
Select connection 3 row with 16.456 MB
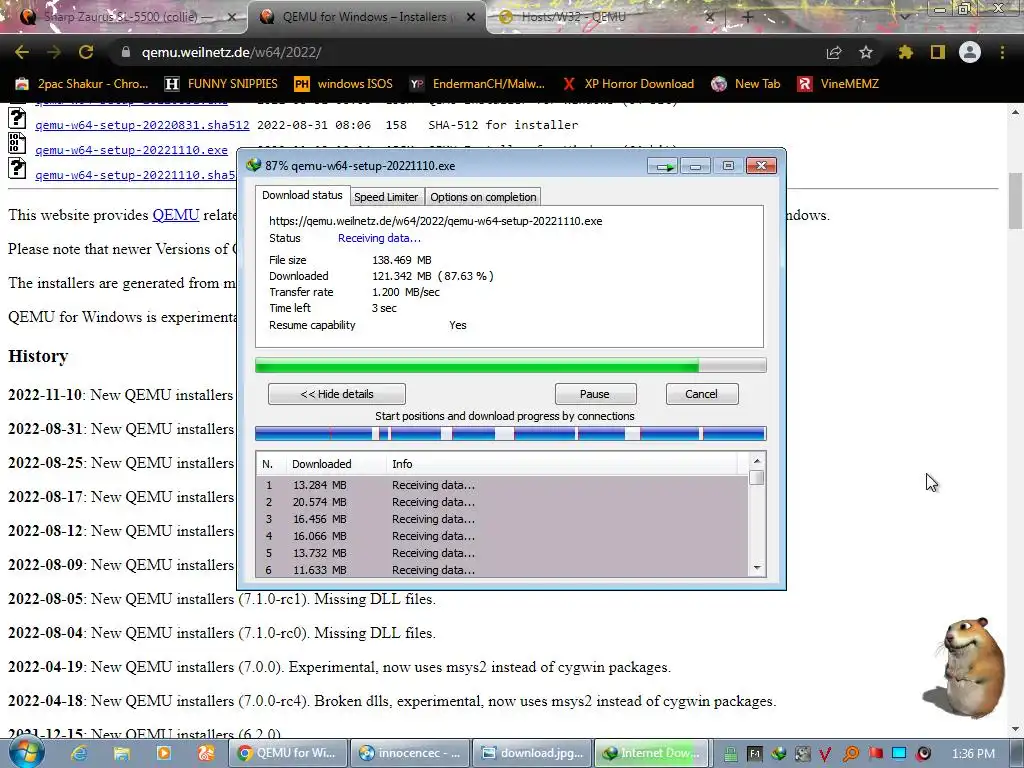click(x=502, y=519)
